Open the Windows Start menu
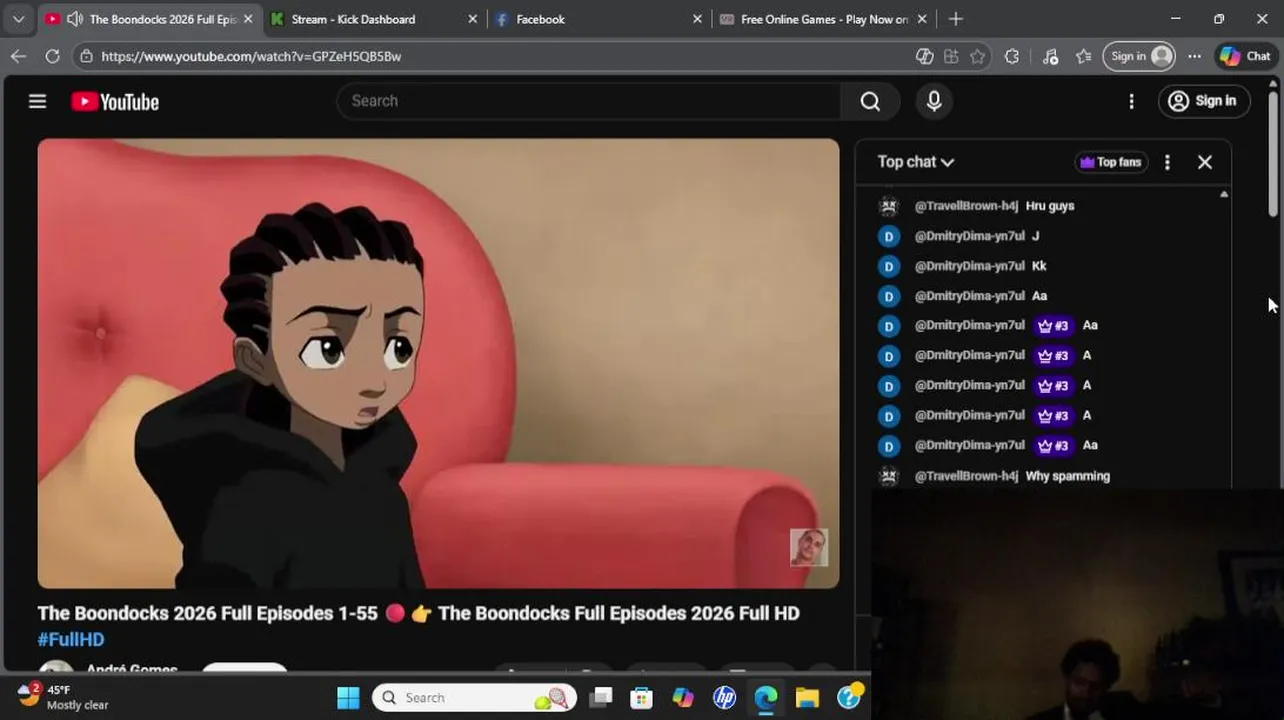This screenshot has height=720, width=1284. 348,698
